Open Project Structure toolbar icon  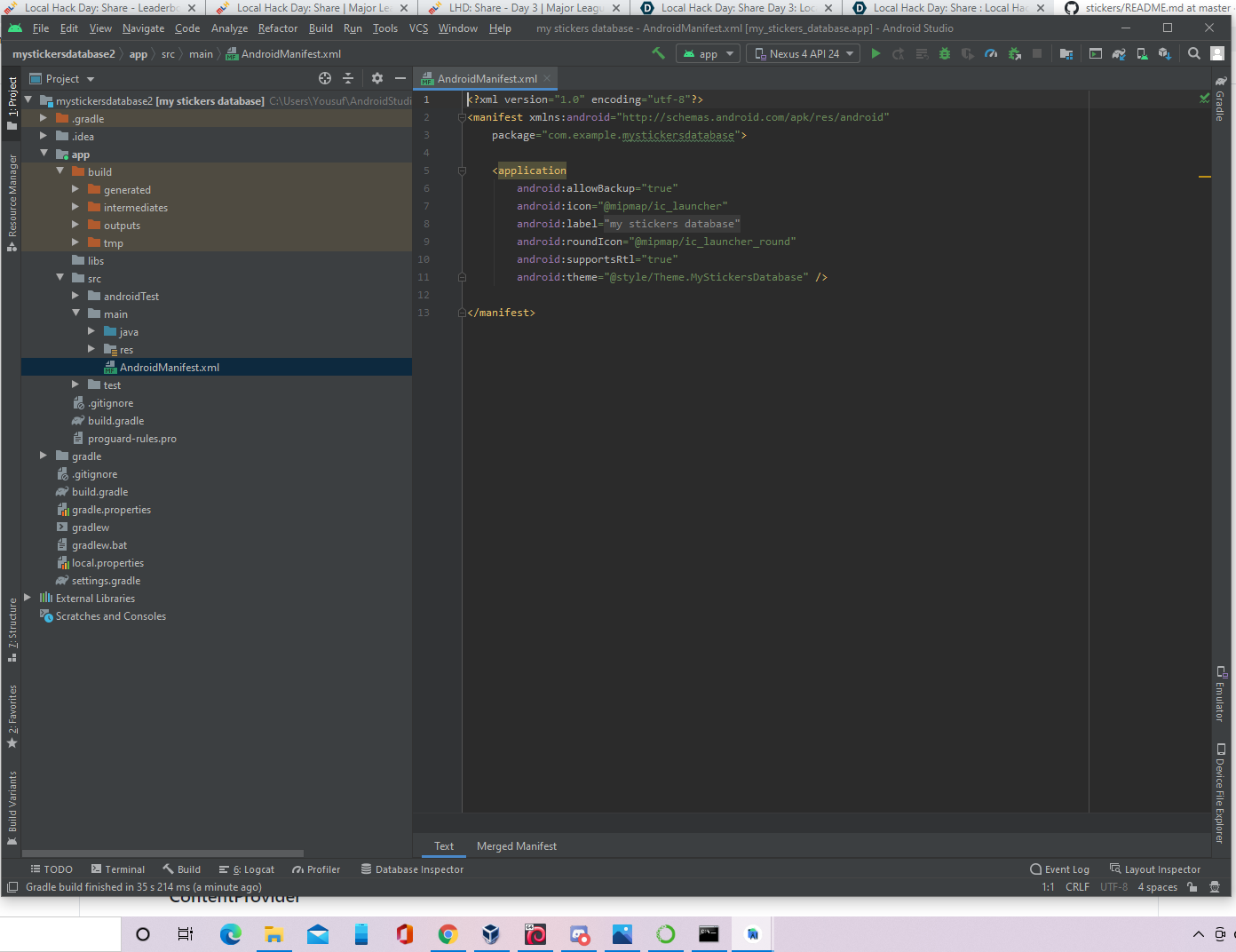tap(1066, 54)
